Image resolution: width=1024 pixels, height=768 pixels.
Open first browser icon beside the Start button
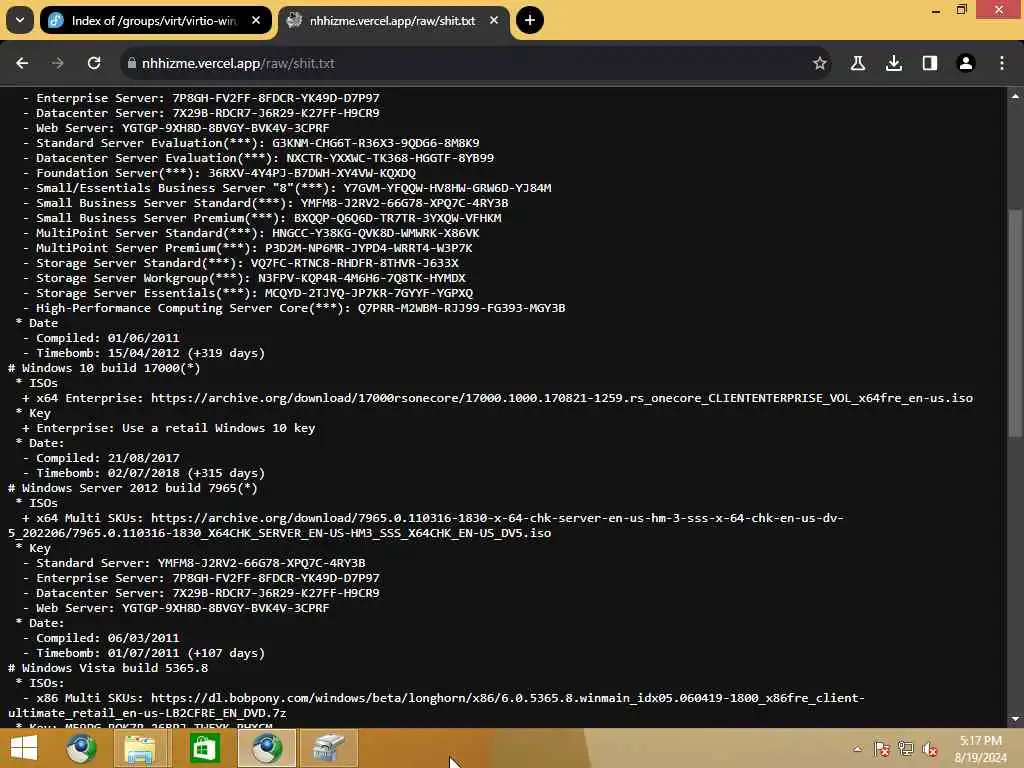click(82, 748)
